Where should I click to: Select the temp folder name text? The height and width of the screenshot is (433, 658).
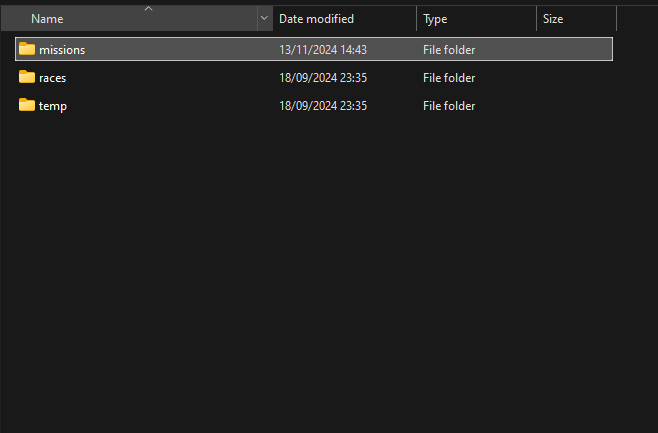pos(53,106)
